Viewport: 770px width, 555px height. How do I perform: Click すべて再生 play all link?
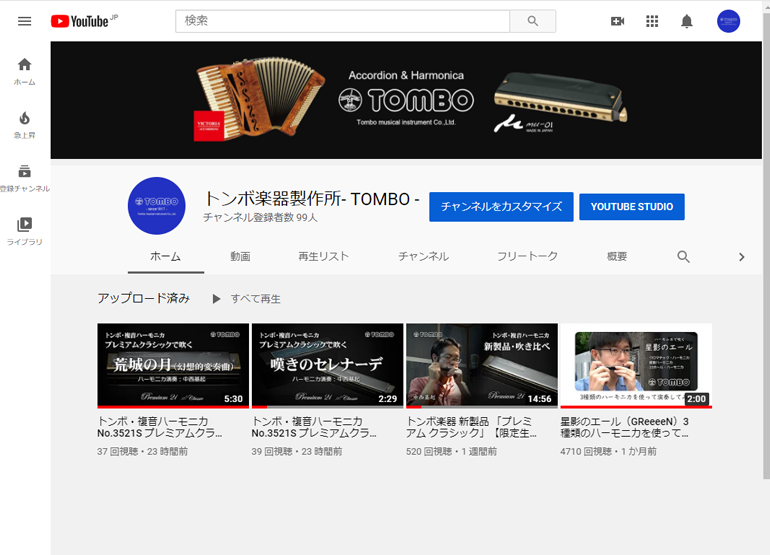pyautogui.click(x=255, y=299)
